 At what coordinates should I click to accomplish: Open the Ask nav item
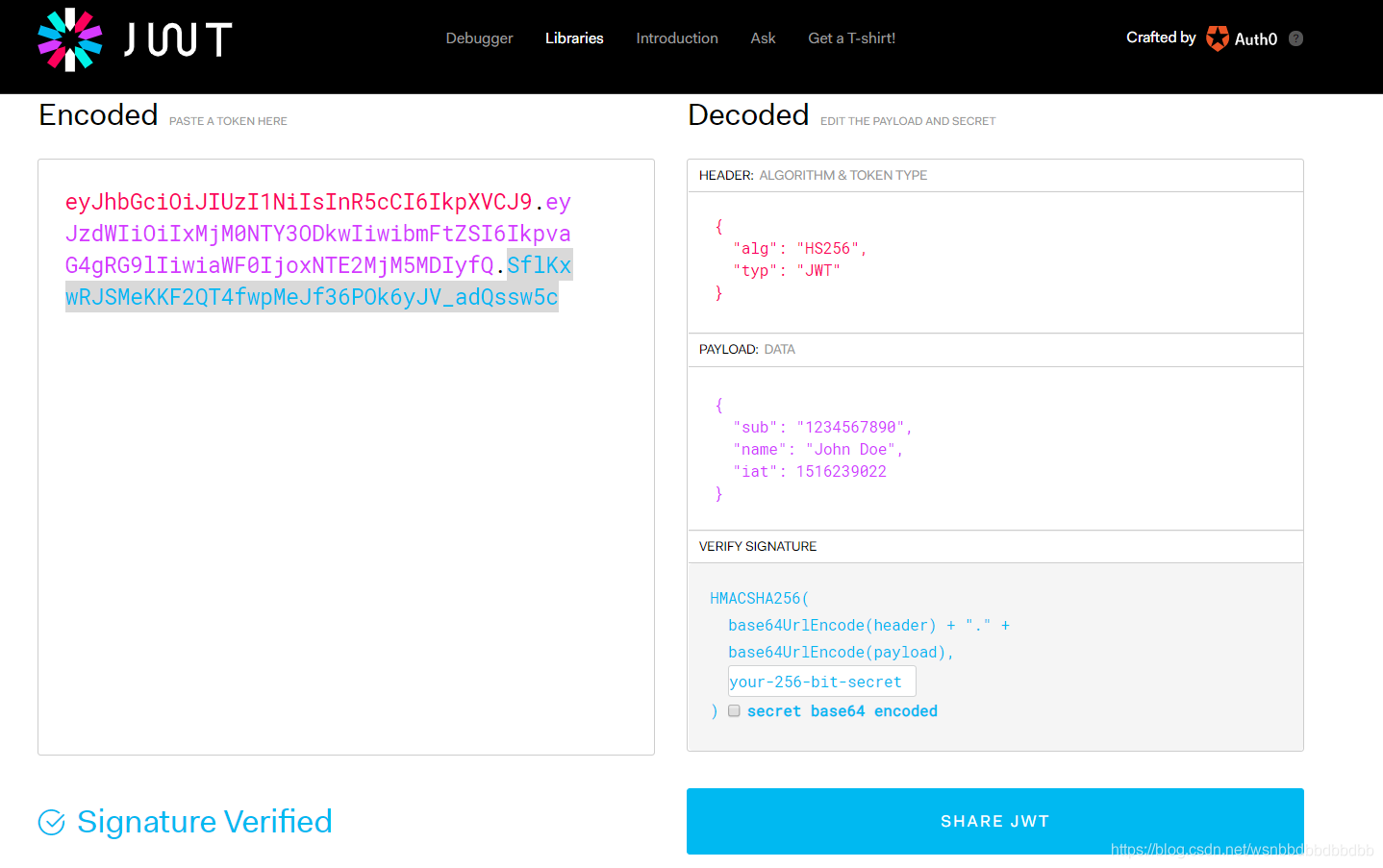(x=763, y=38)
